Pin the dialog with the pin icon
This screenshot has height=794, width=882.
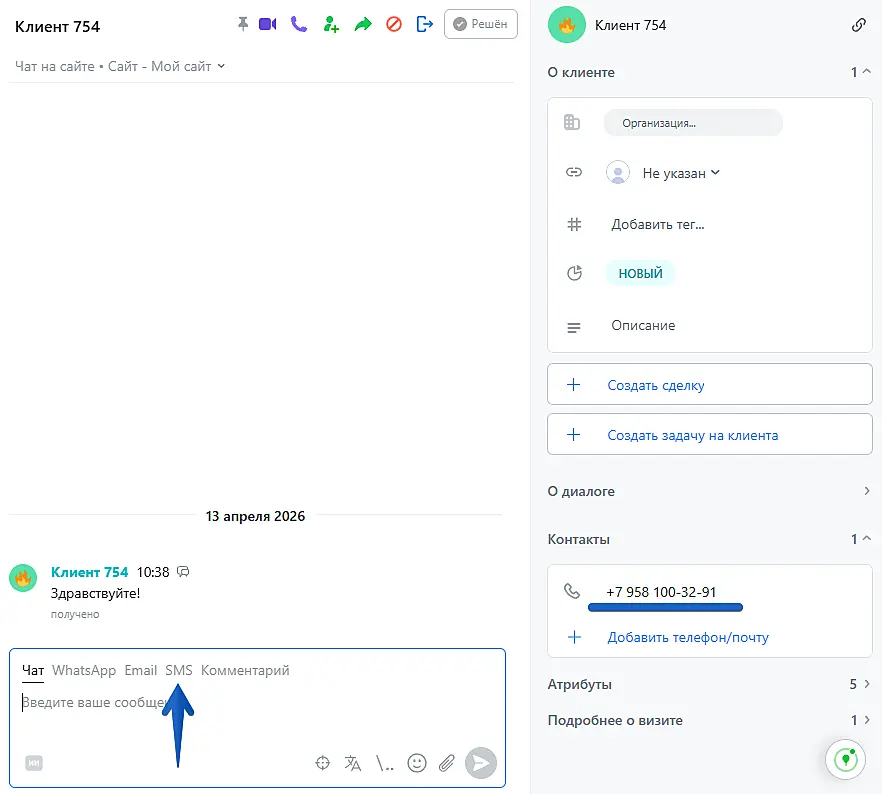pos(242,25)
